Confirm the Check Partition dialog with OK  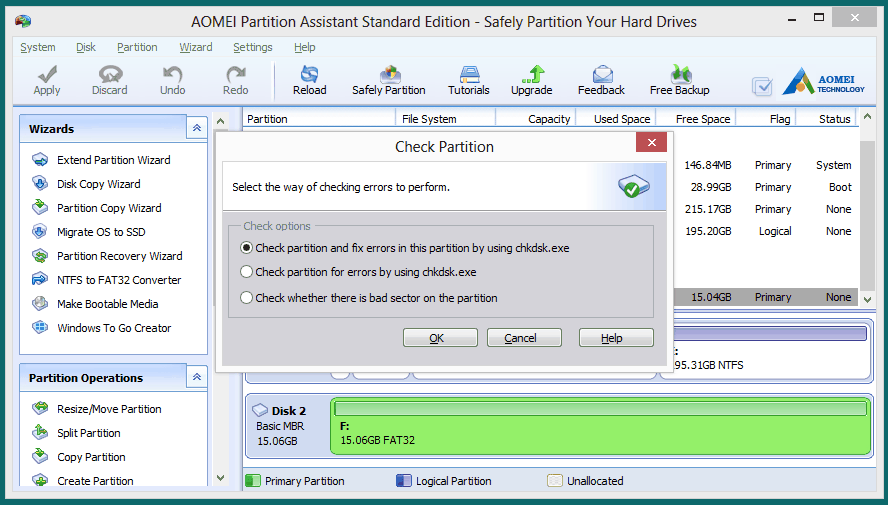[440, 338]
